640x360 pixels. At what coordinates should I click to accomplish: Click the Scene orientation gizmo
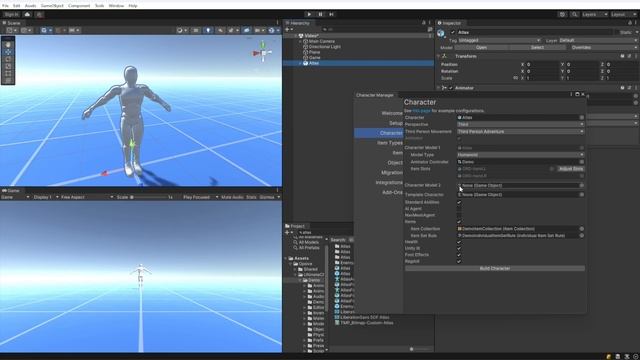point(263,52)
